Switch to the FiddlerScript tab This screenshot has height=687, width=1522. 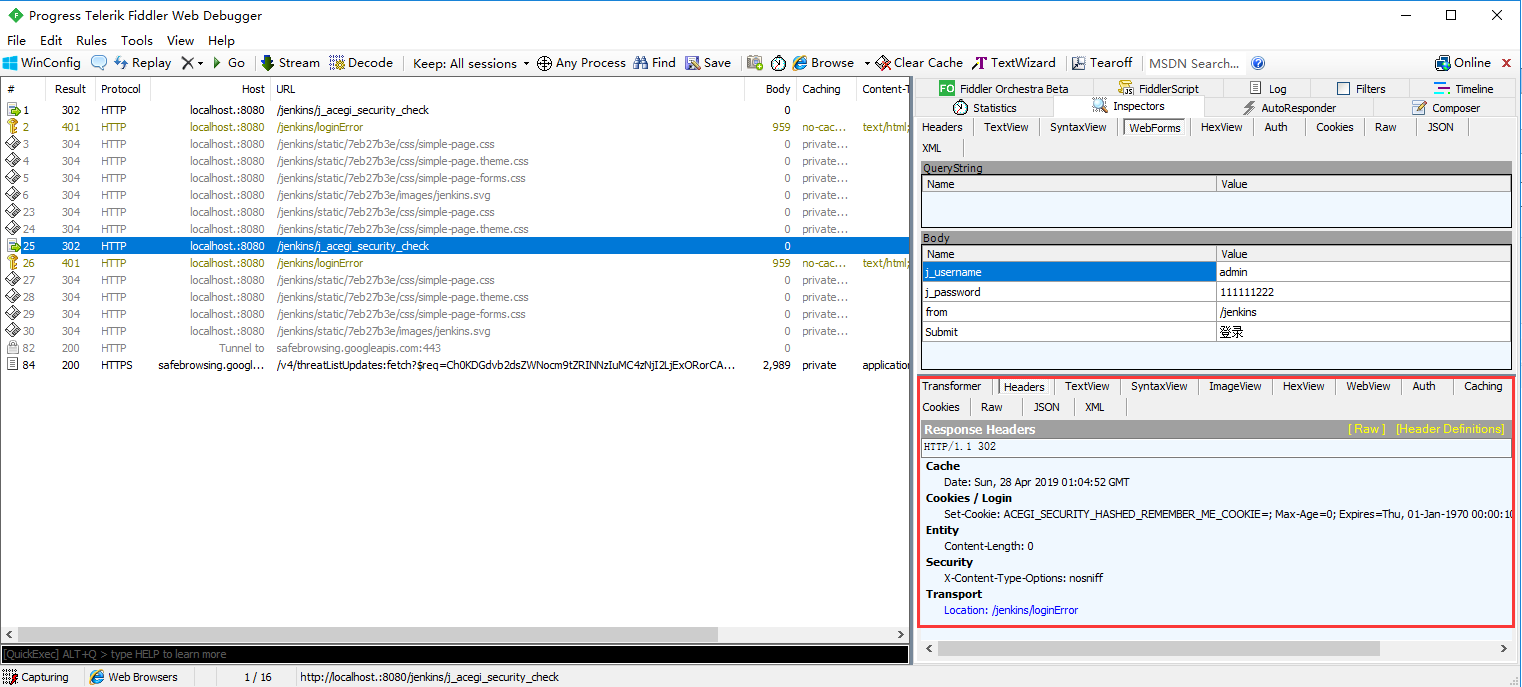[1159, 88]
